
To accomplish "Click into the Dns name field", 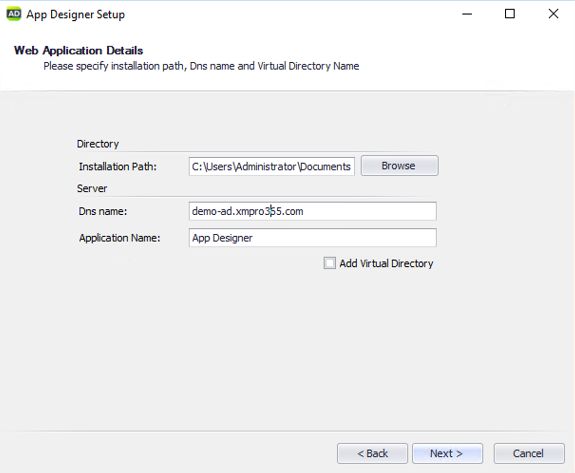I will 313,211.
